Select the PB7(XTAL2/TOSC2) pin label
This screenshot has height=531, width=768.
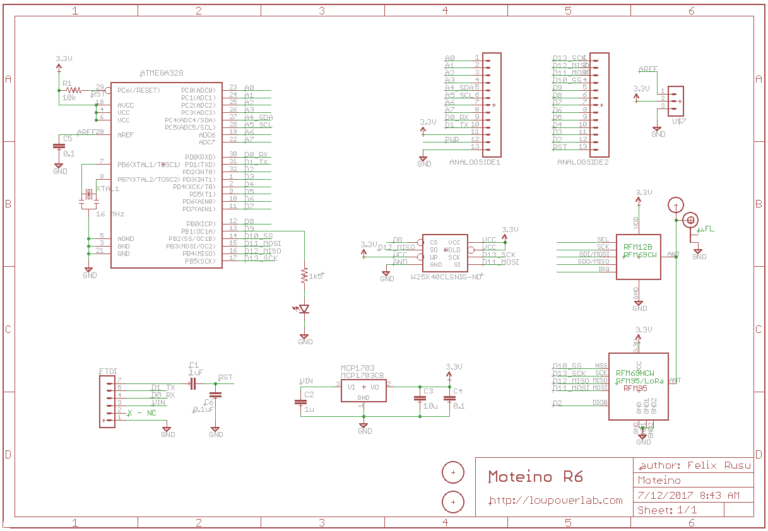coord(149,179)
